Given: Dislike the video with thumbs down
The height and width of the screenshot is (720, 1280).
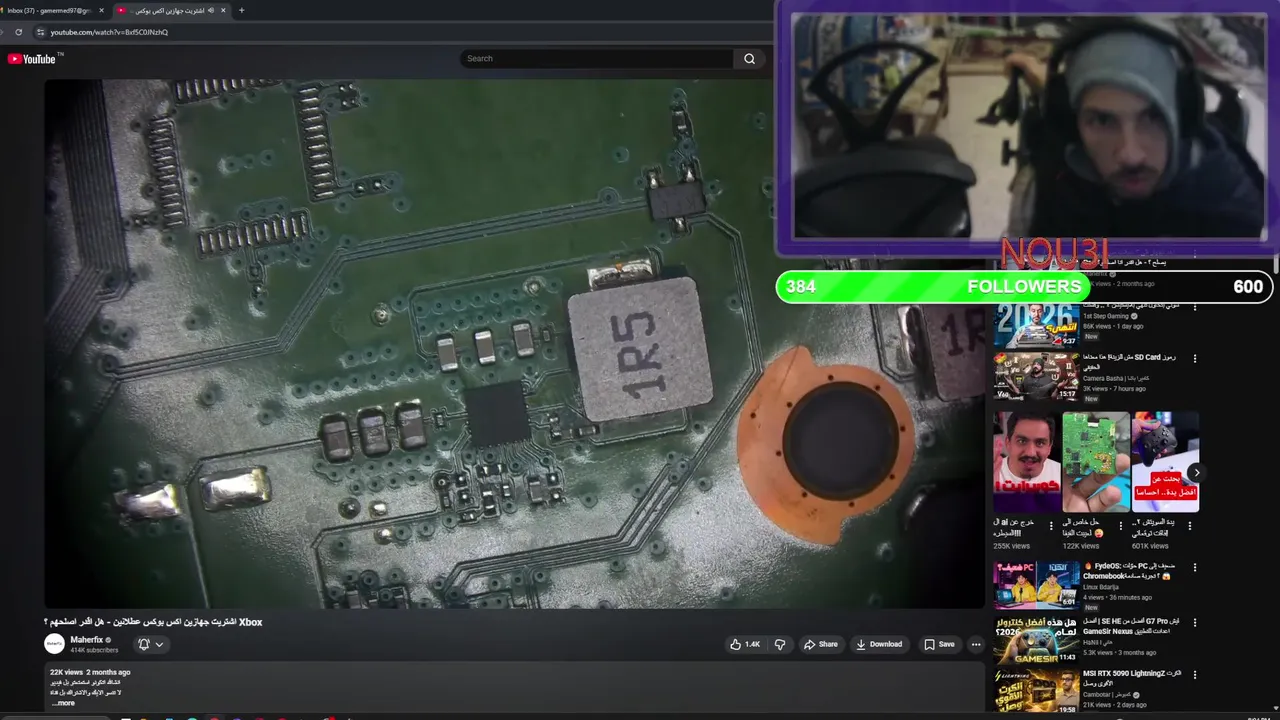Looking at the screenshot, I should click(x=780, y=644).
